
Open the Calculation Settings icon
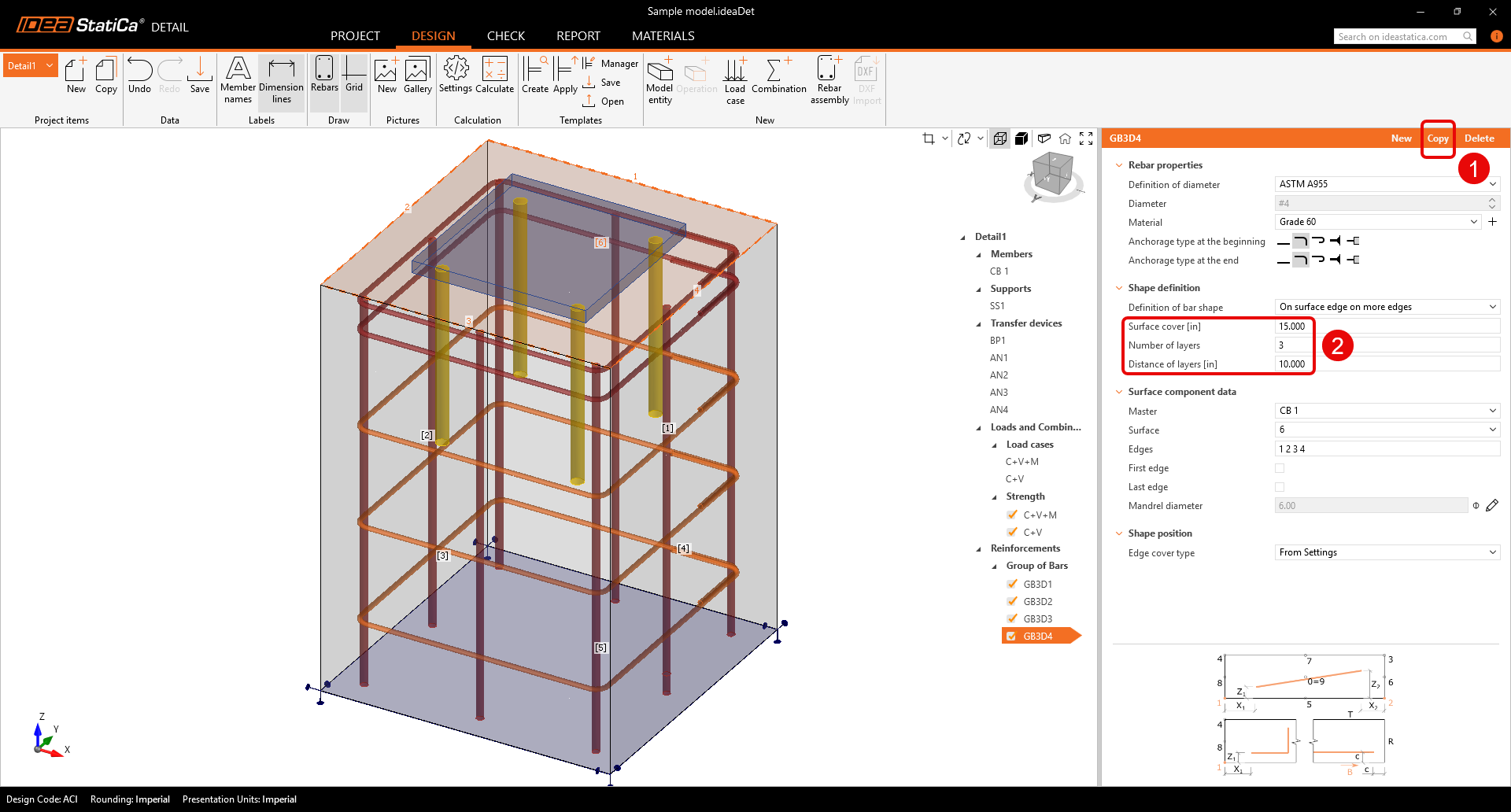pyautogui.click(x=456, y=75)
